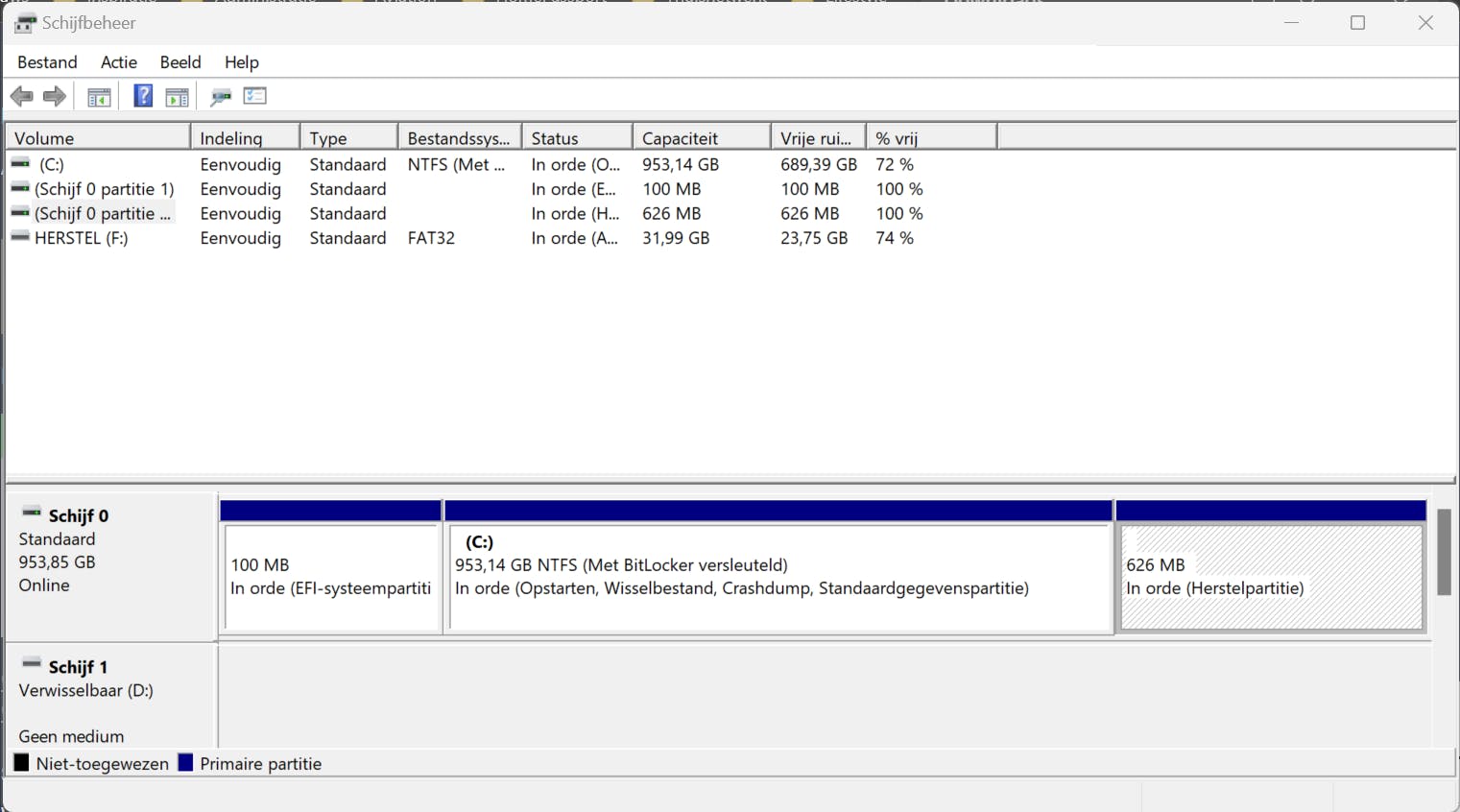The height and width of the screenshot is (812, 1460).
Task: Click the 23,75 GB free space cell
Action: point(814,238)
